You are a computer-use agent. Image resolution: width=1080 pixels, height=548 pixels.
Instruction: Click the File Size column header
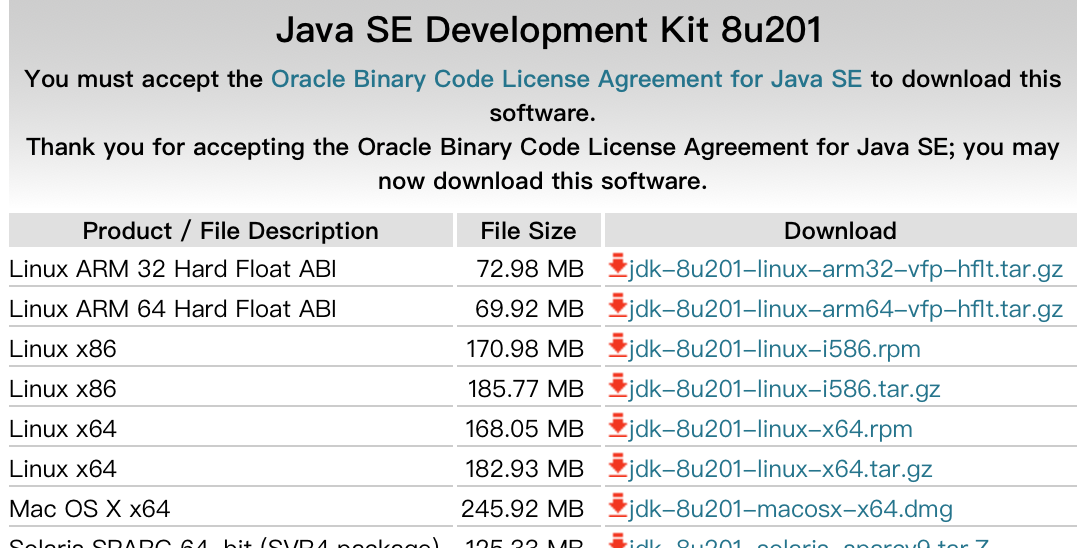coord(528,231)
